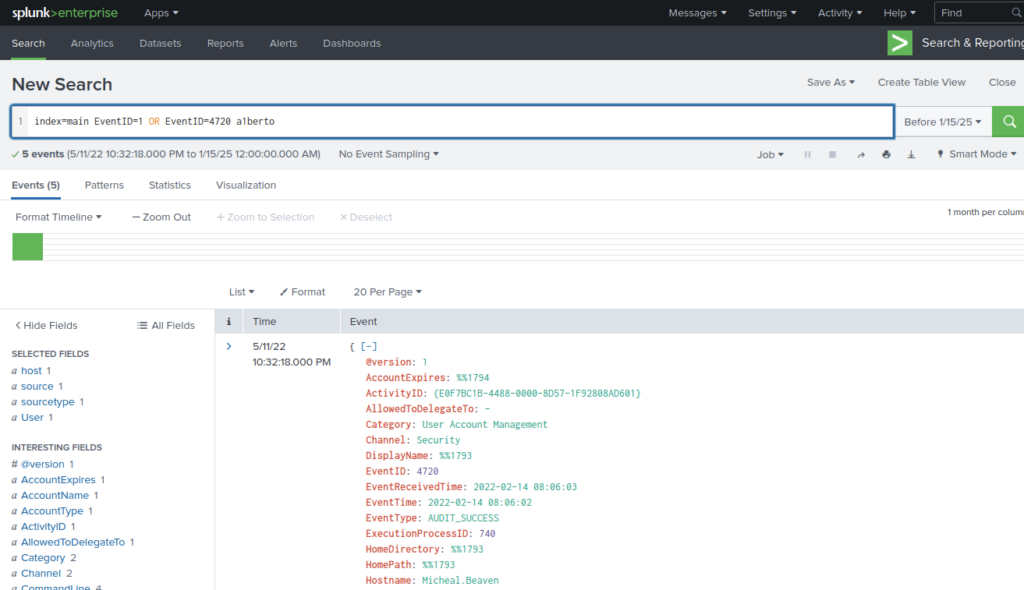Image resolution: width=1024 pixels, height=590 pixels.
Task: Click the Splunk enterprise logo
Action: tap(65, 13)
